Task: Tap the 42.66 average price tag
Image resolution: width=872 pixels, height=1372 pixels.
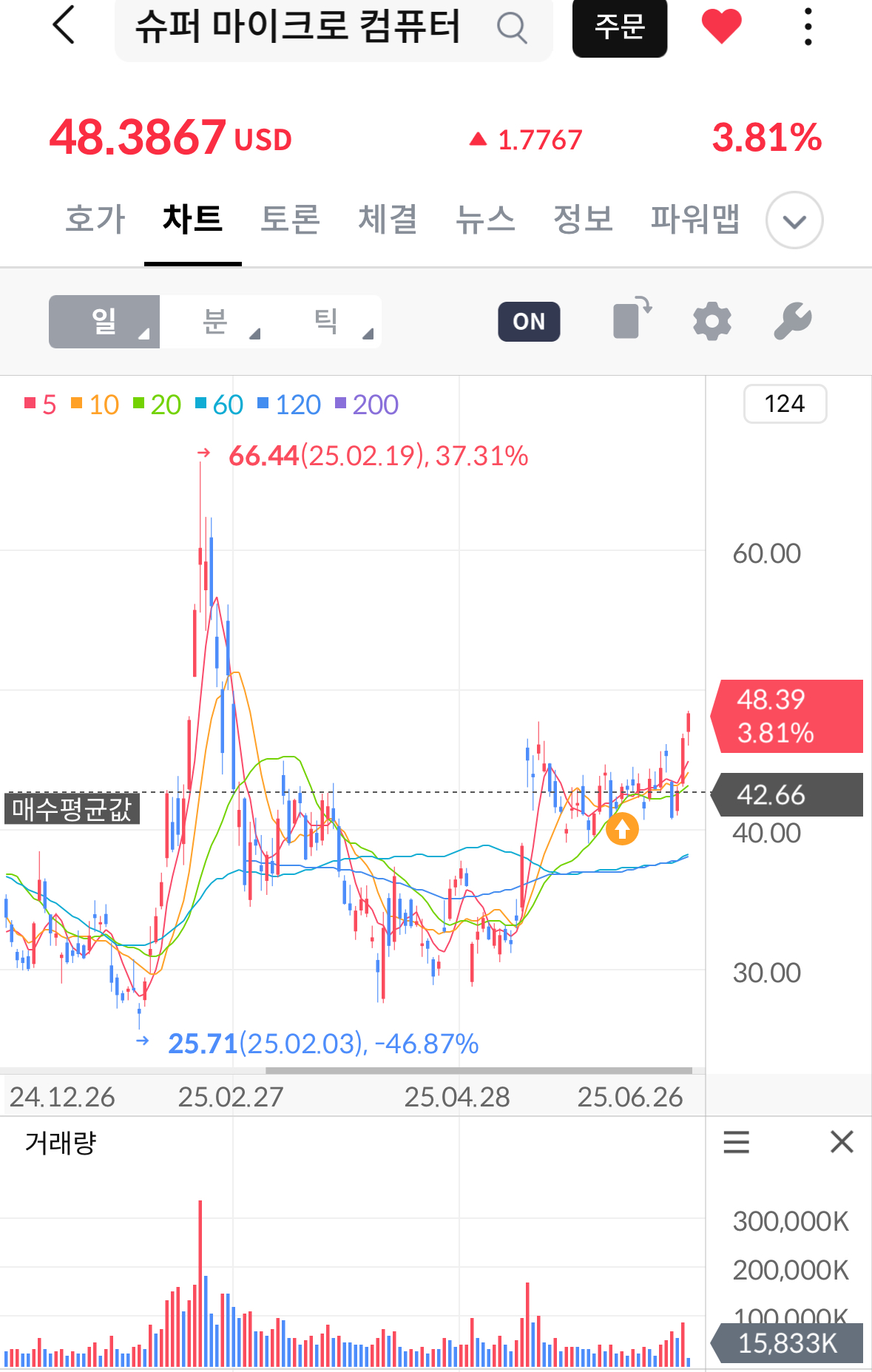Action: [787, 794]
